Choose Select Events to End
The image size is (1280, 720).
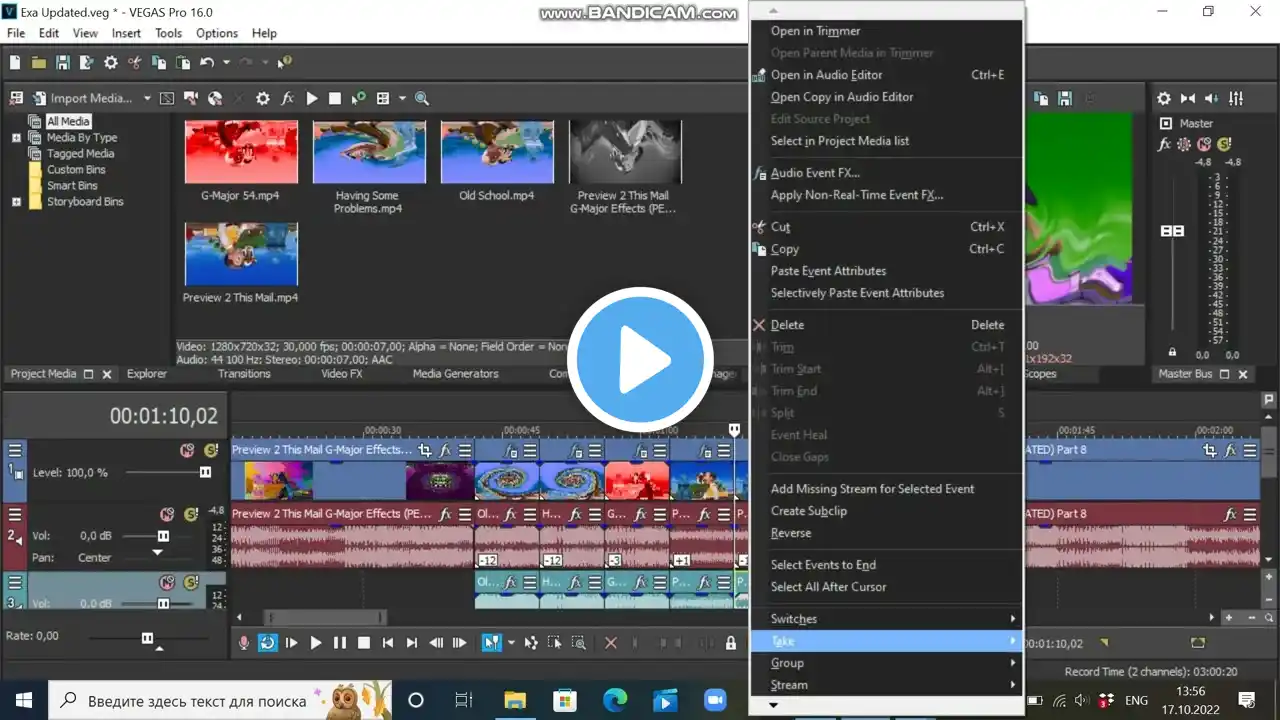point(887,565)
